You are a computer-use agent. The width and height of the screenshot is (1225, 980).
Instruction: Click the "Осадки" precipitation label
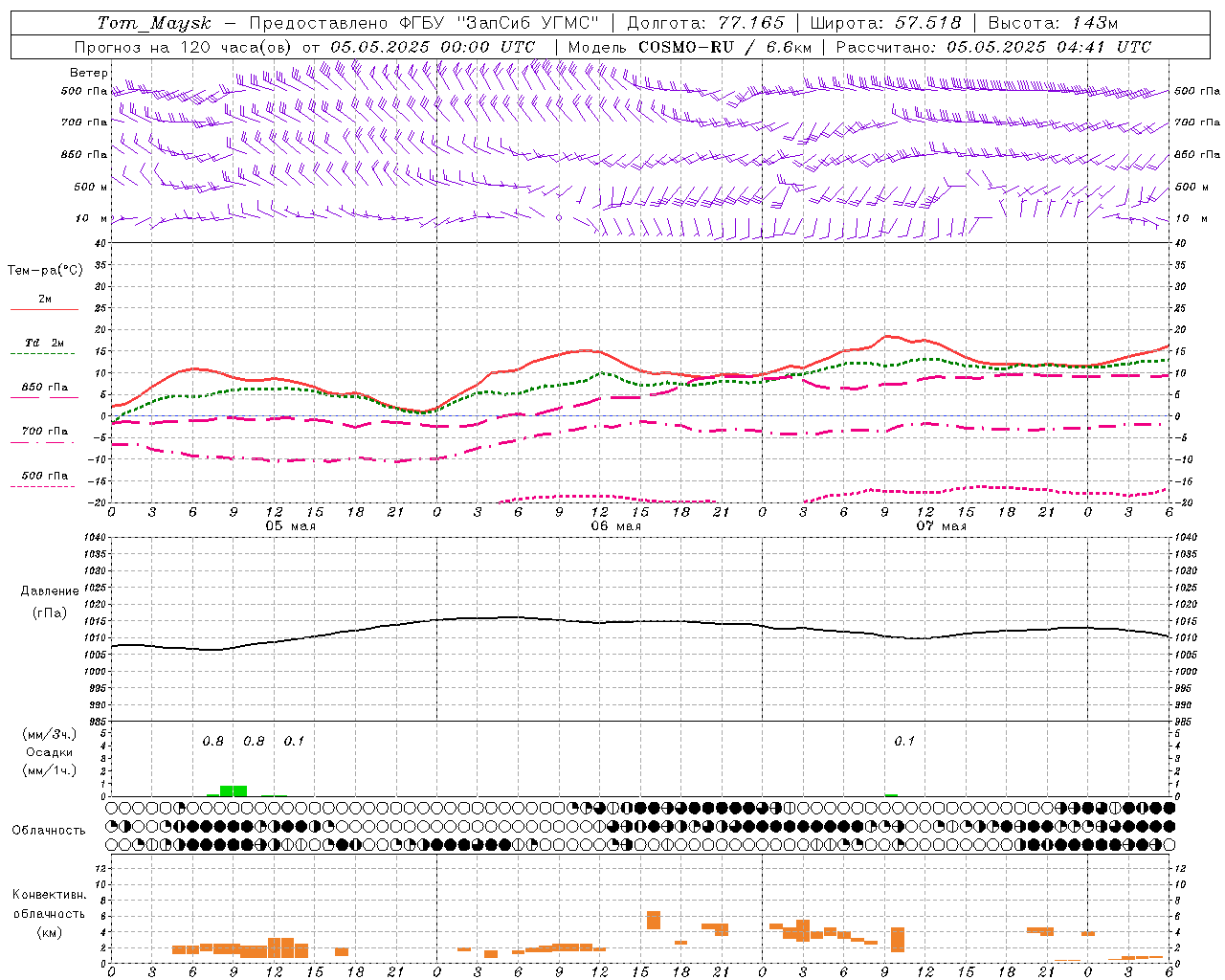pos(50,752)
